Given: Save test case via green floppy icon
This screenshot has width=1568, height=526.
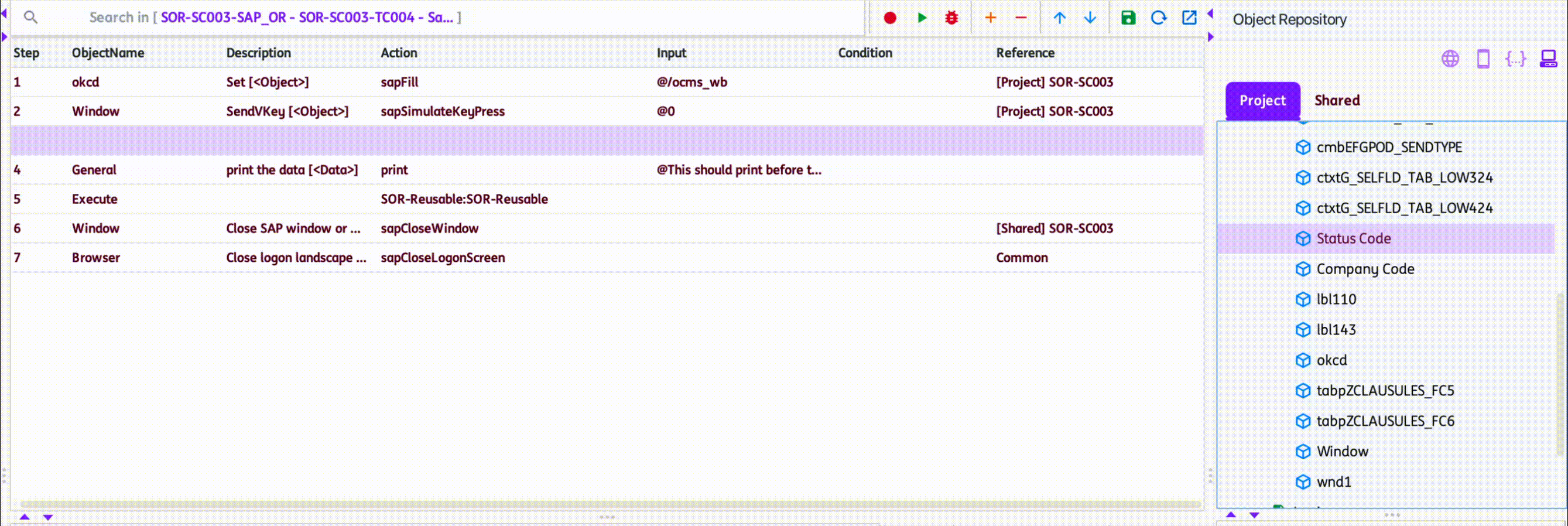Looking at the screenshot, I should coord(1128,18).
